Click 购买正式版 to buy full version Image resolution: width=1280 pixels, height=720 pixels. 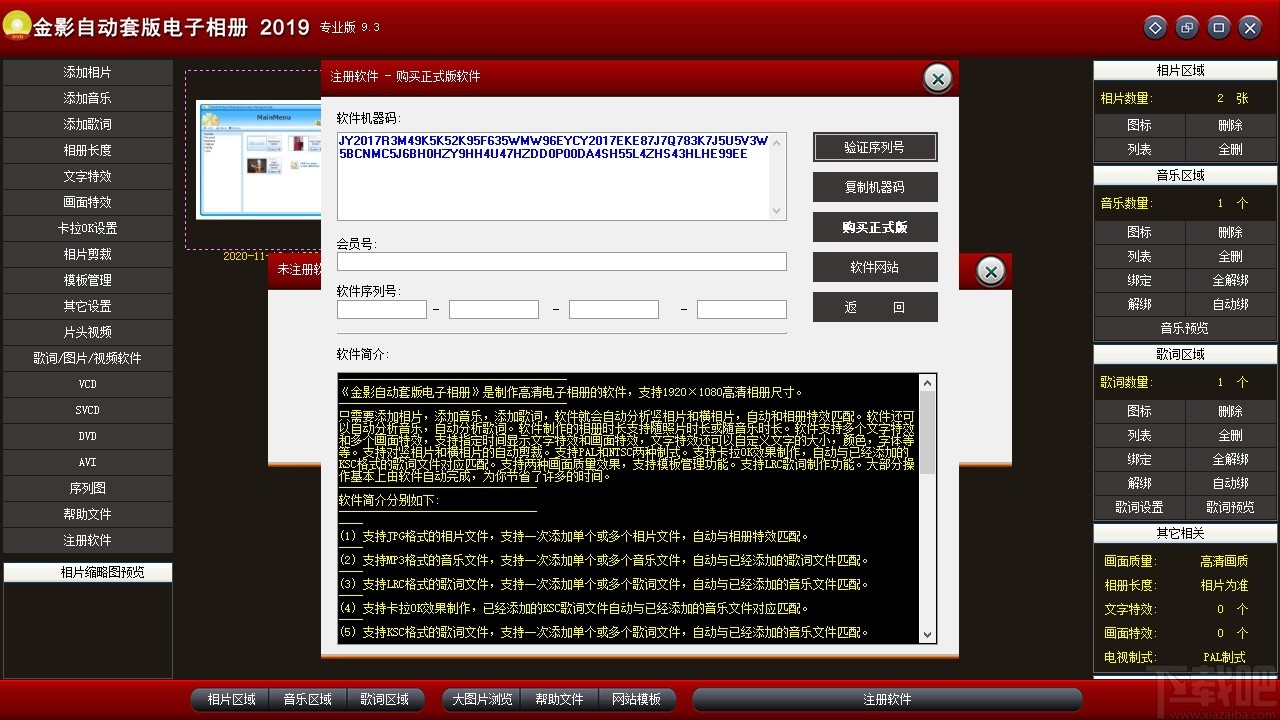(x=875, y=227)
